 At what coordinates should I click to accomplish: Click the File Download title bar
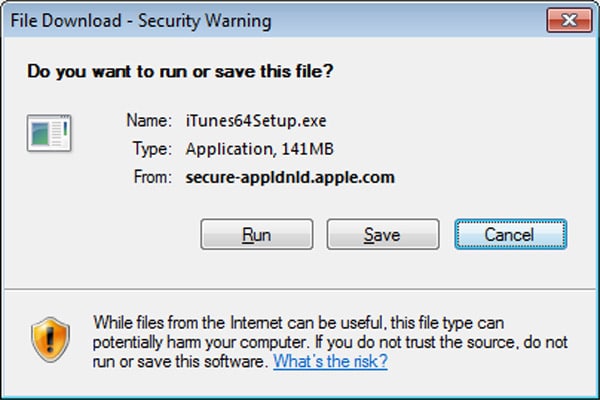pos(300,18)
